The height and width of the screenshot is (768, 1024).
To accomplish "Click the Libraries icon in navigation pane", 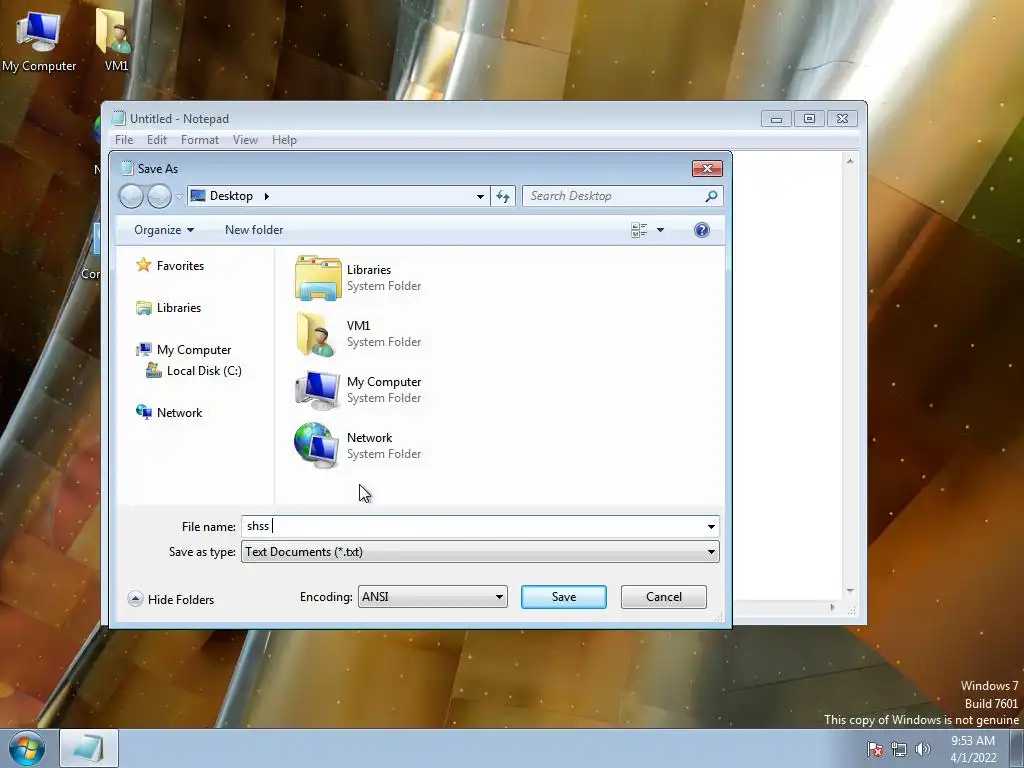I will point(144,308).
